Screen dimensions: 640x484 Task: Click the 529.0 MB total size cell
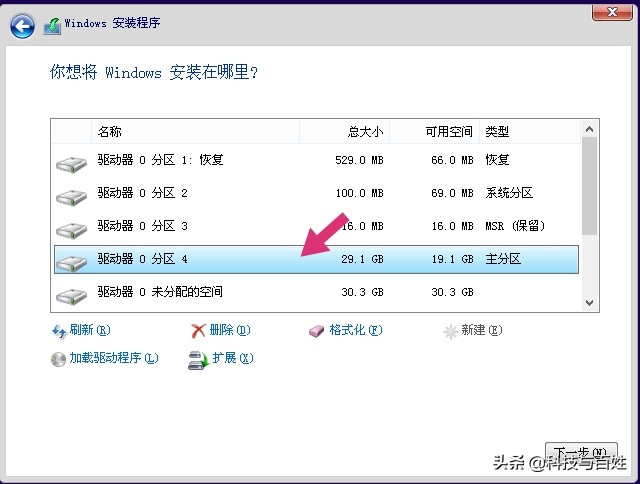(359, 160)
